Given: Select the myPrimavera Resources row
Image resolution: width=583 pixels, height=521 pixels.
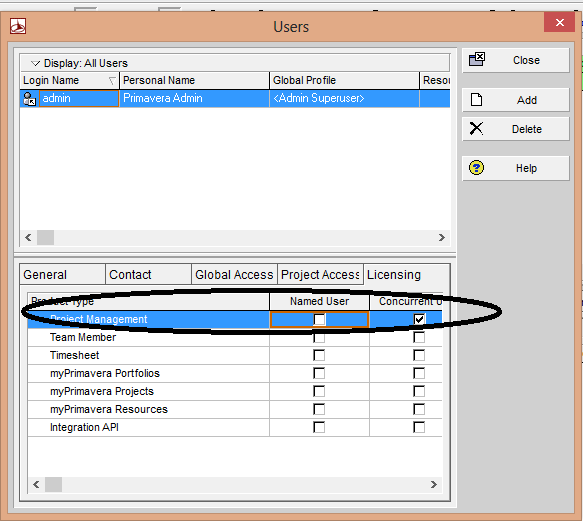Looking at the screenshot, I should tap(235, 409).
